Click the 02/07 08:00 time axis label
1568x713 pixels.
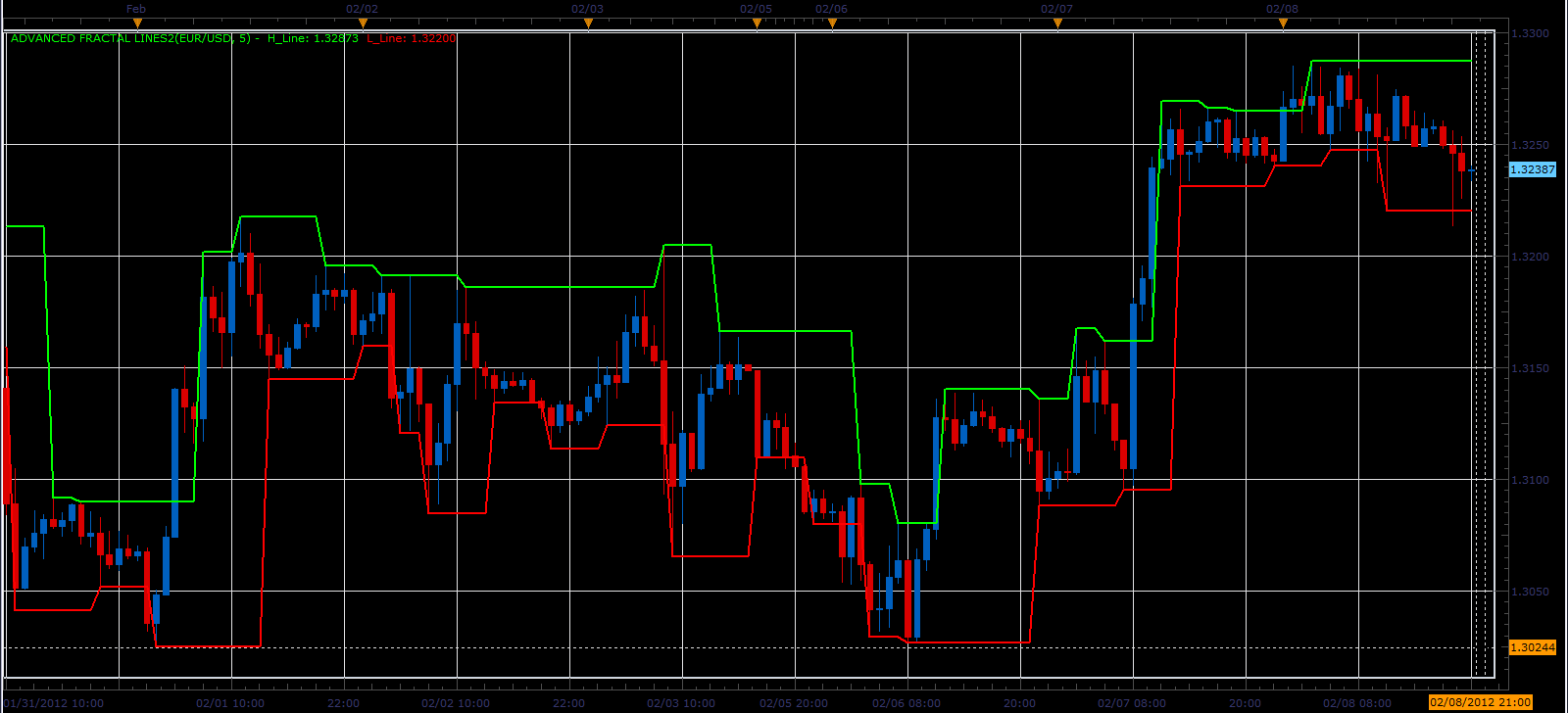[x=1132, y=703]
